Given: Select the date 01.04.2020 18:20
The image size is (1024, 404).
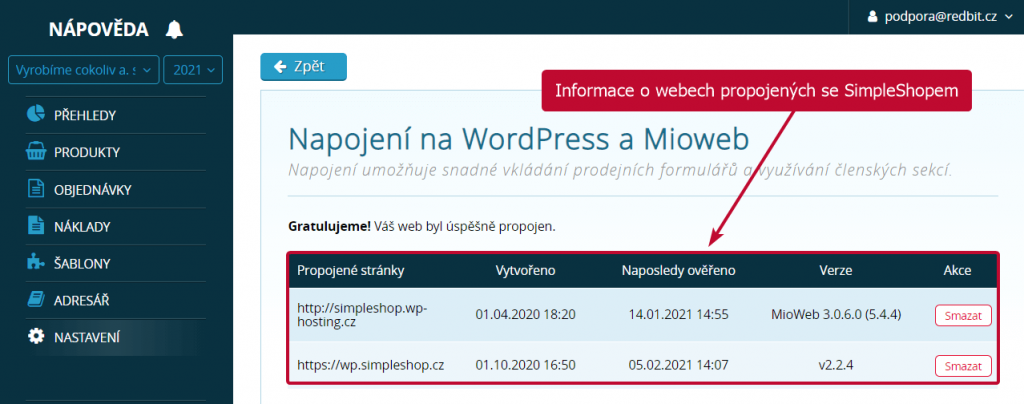Looking at the screenshot, I should point(525,315).
